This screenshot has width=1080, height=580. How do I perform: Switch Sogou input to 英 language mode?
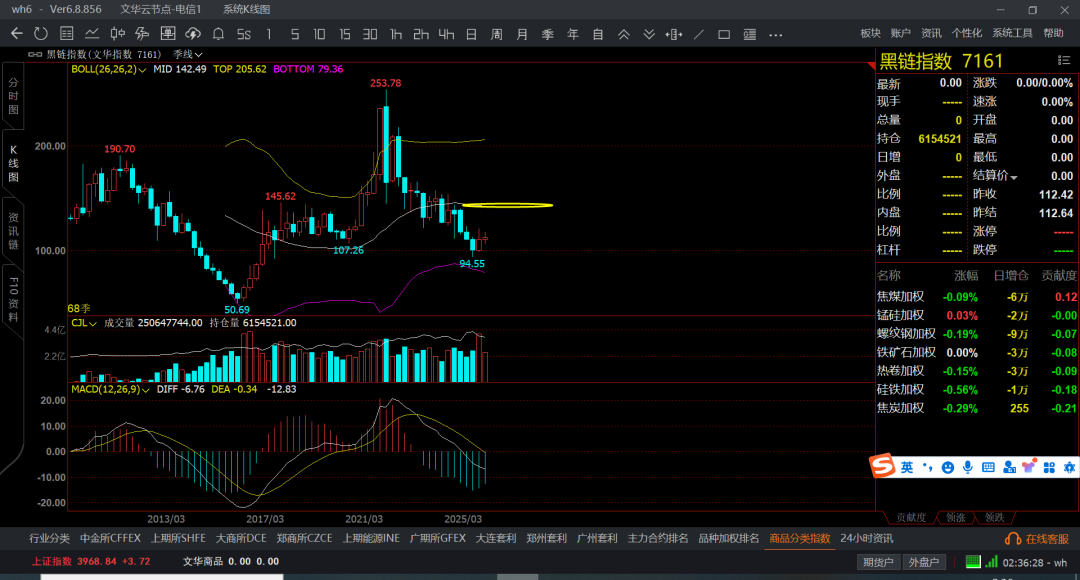click(907, 468)
